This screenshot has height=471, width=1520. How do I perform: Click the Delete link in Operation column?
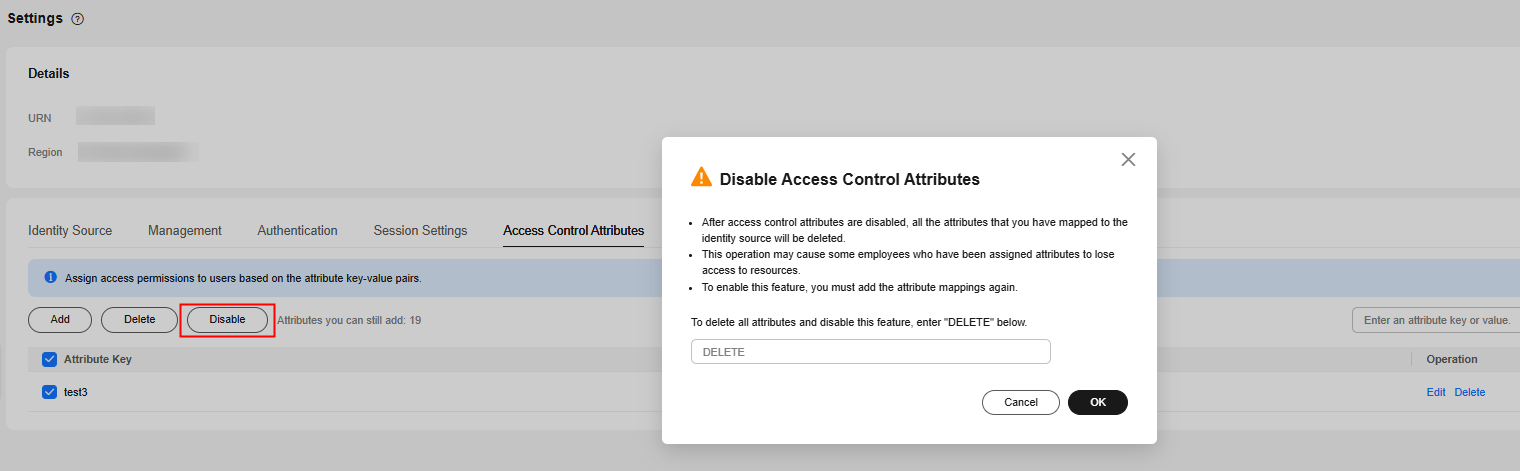tap(1470, 392)
